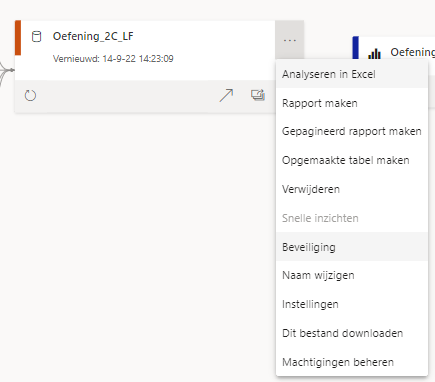Click the Oefening_2C_LF dataset title
Screen dimensions: 435x382
[93, 36]
